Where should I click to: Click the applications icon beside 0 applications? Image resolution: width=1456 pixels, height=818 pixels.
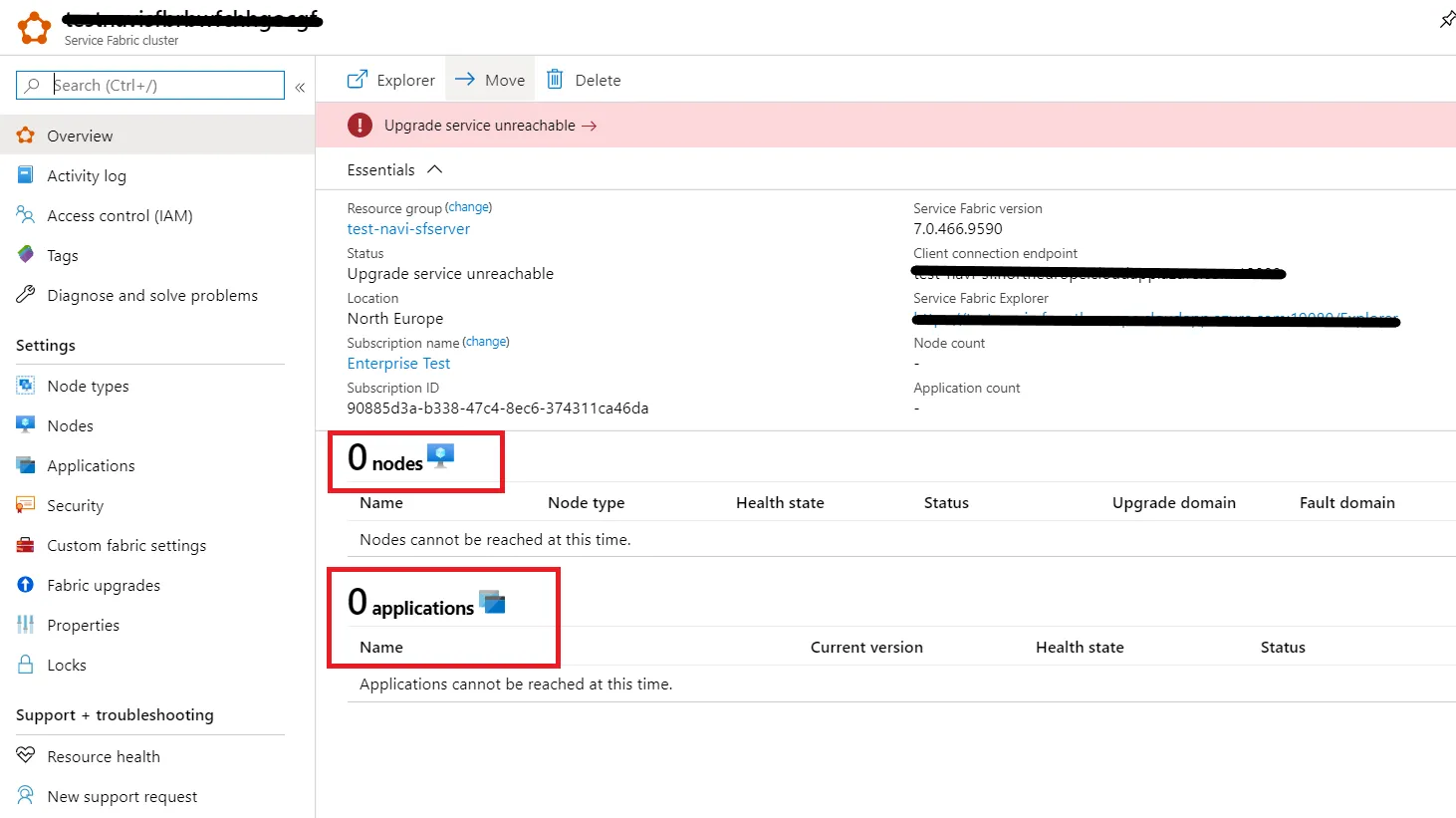click(492, 602)
